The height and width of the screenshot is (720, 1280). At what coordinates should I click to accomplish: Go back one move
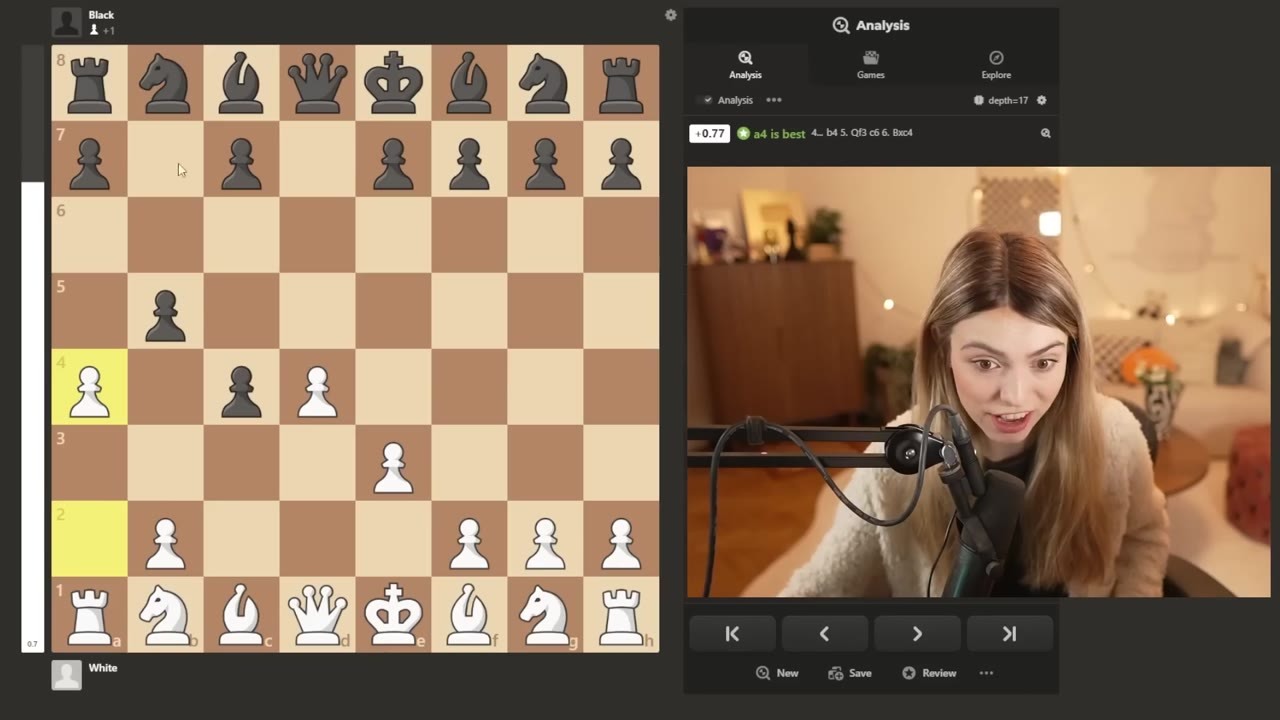click(x=824, y=634)
